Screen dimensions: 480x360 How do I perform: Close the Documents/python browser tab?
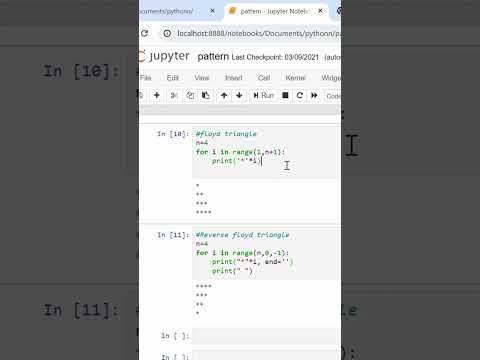(212, 11)
